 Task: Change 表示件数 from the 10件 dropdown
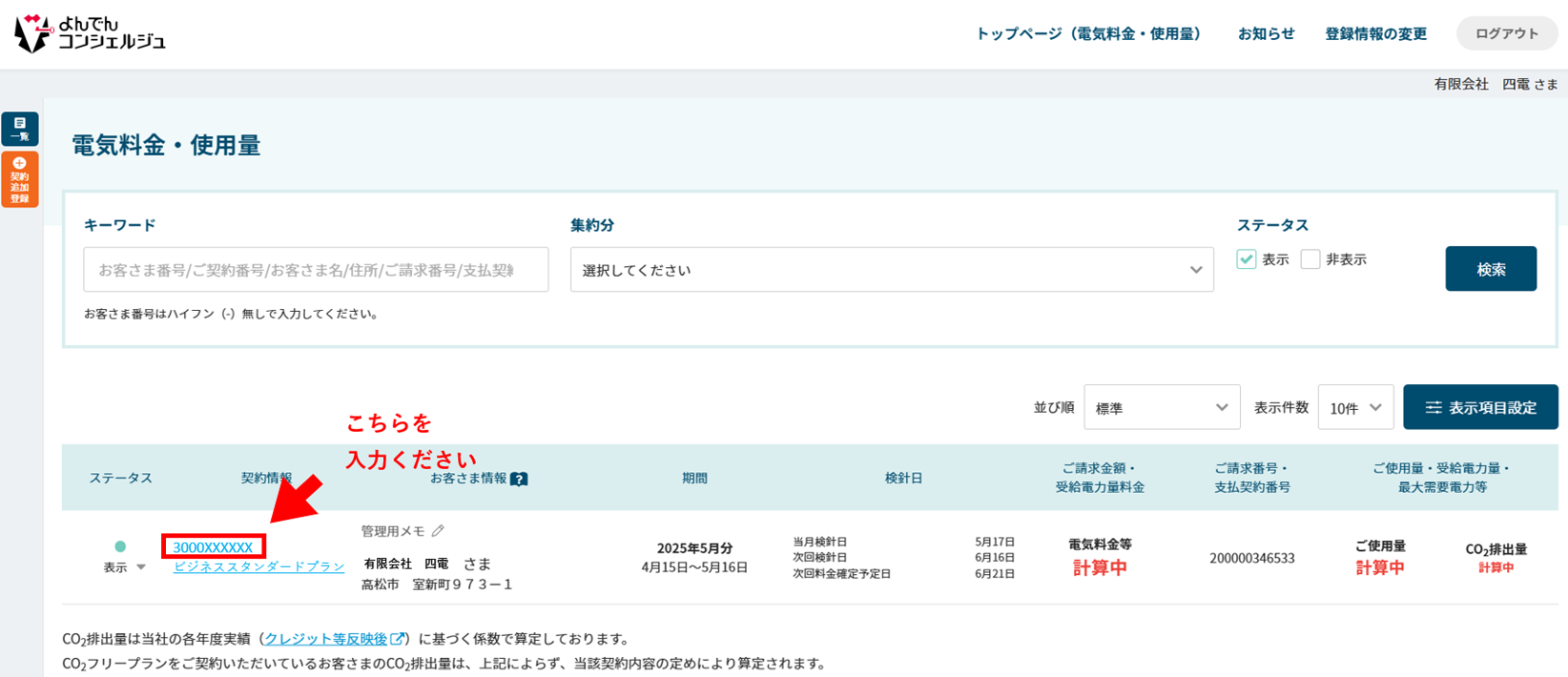coord(1354,408)
